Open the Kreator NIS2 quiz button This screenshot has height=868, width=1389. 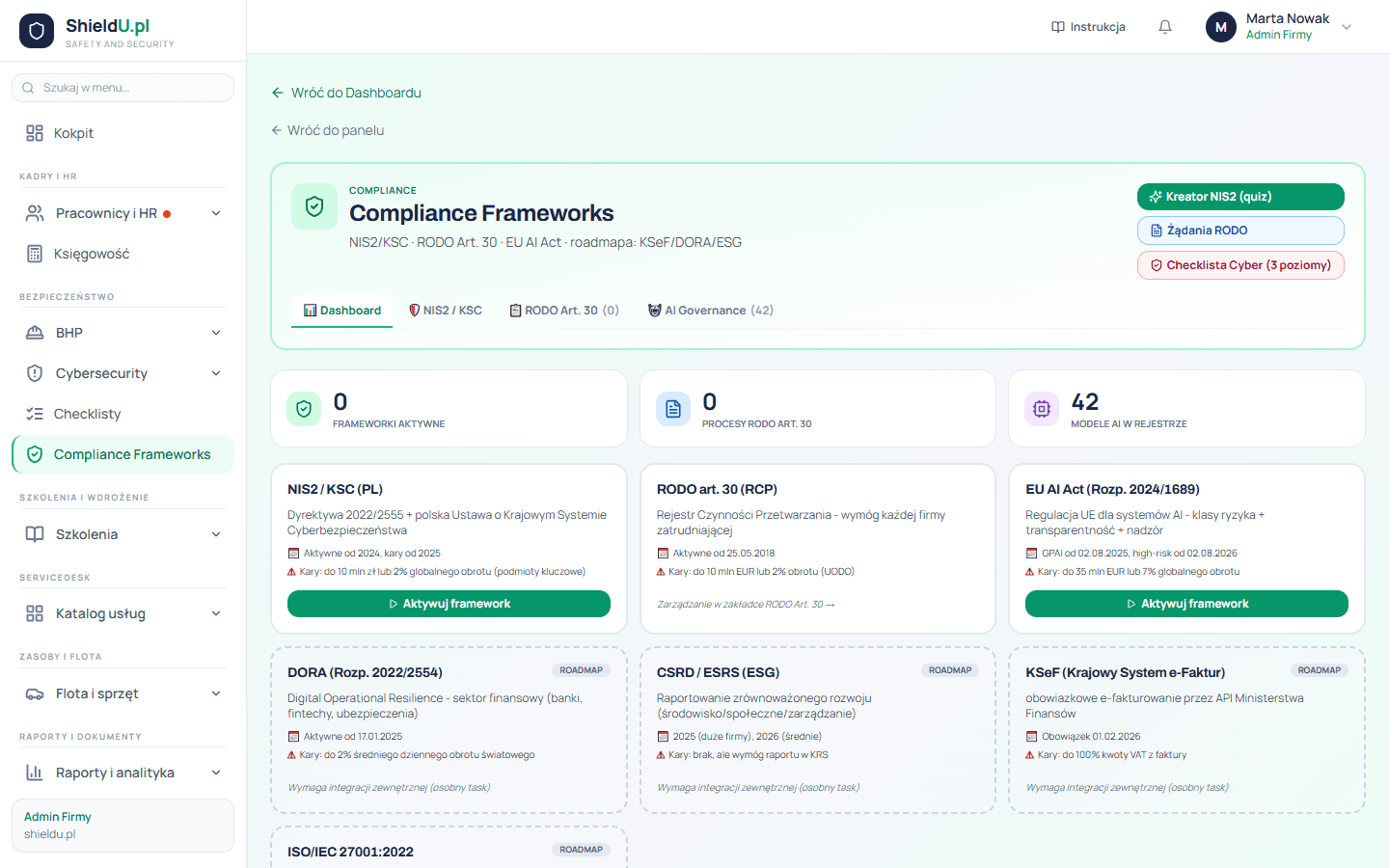(1240, 197)
